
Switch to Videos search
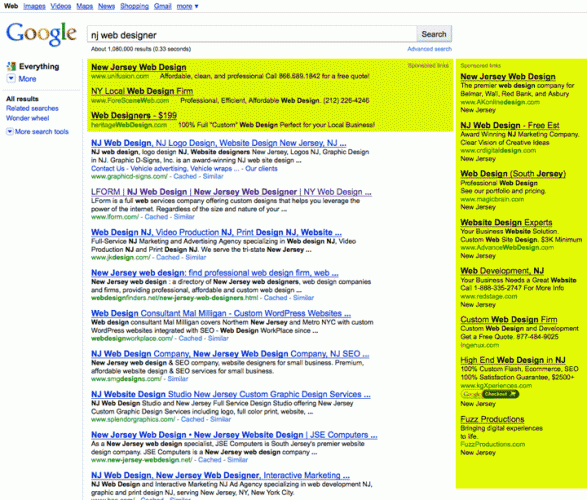coord(61,6)
